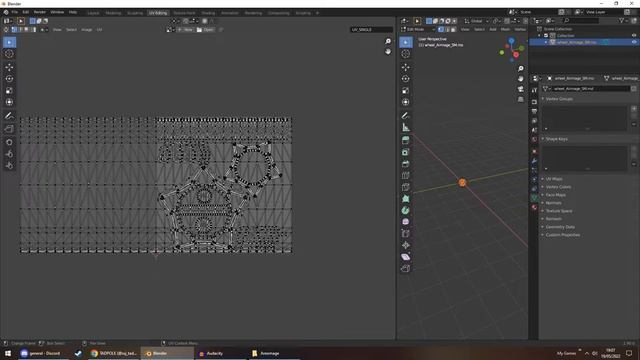This screenshot has width=640, height=360.
Task: Open the Mesh menu in 3D viewport
Action: pyautogui.click(x=505, y=29)
